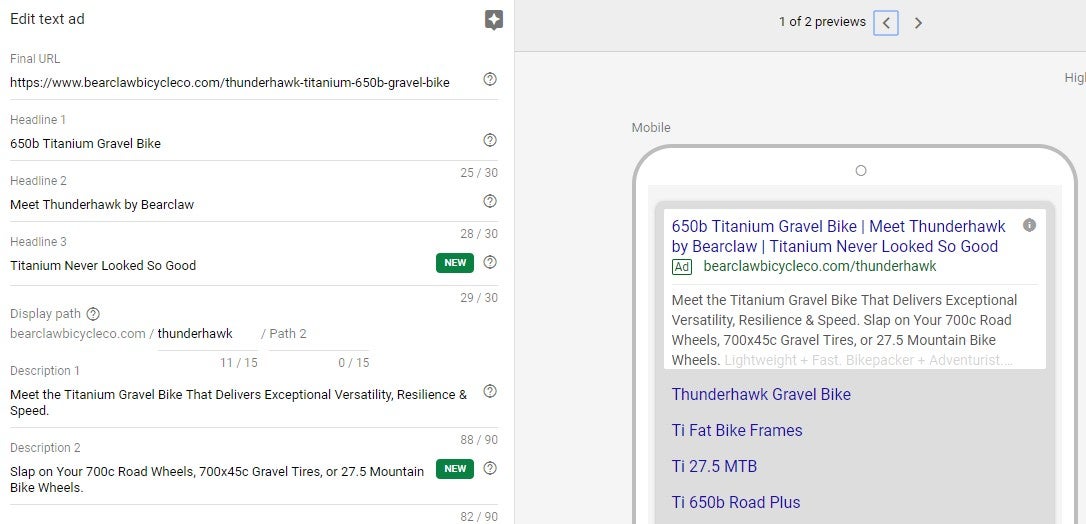Go to the next ad preview
Viewport: 1086px width, 524px height.
pos(918,23)
